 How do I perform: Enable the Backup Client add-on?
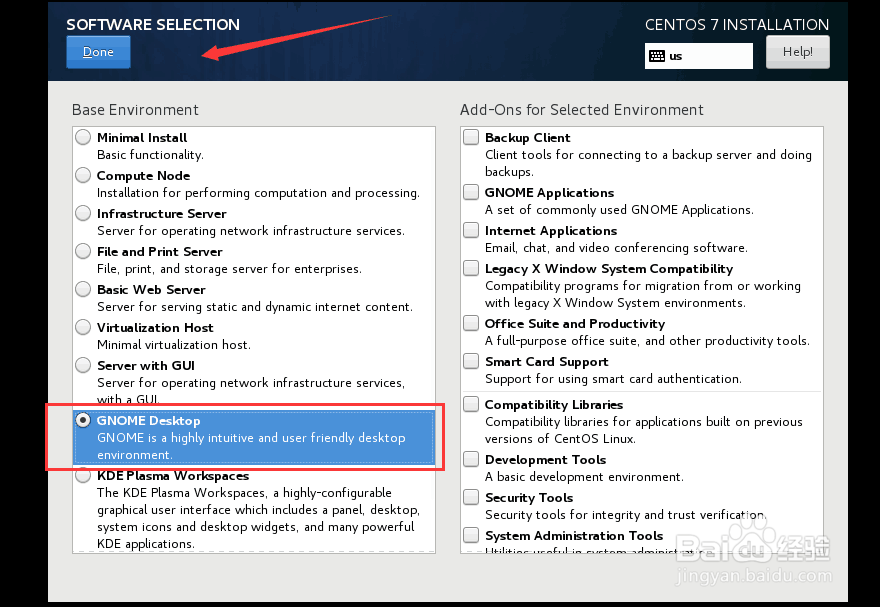pyautogui.click(x=471, y=138)
